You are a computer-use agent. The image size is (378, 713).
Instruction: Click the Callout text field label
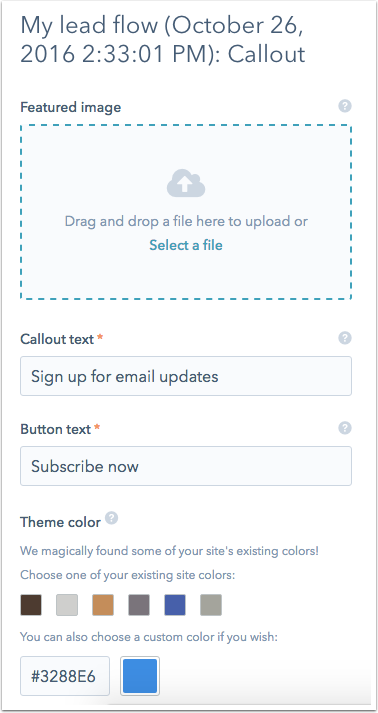(57, 339)
